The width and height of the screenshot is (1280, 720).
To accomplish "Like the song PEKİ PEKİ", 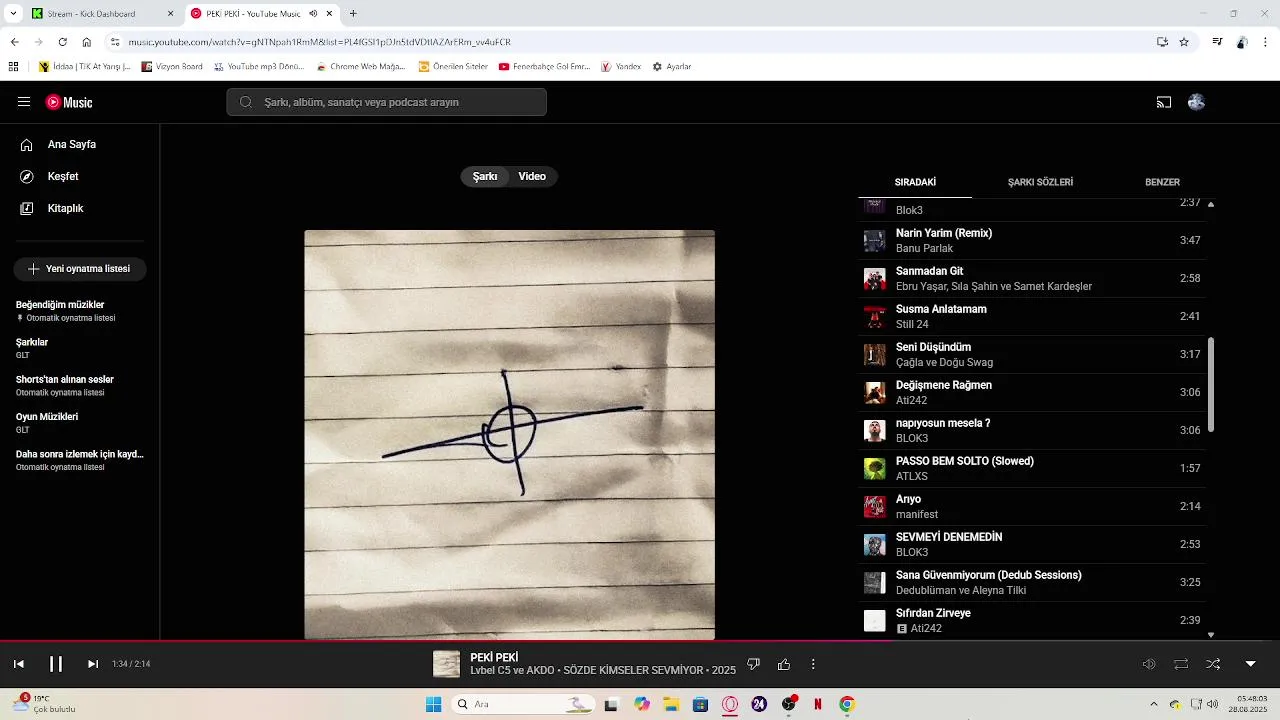I will pyautogui.click(x=784, y=664).
